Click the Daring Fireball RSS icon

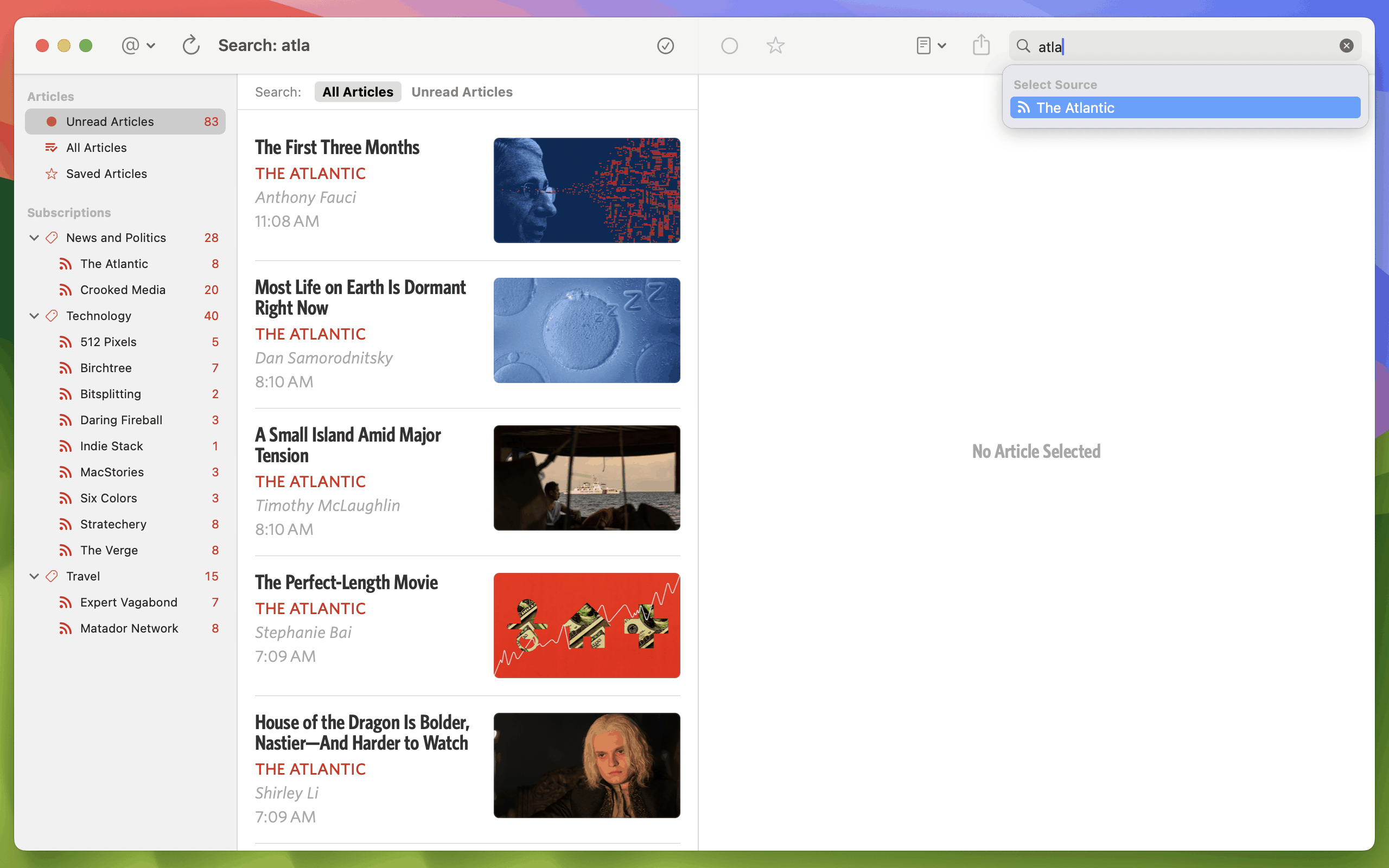click(x=66, y=420)
